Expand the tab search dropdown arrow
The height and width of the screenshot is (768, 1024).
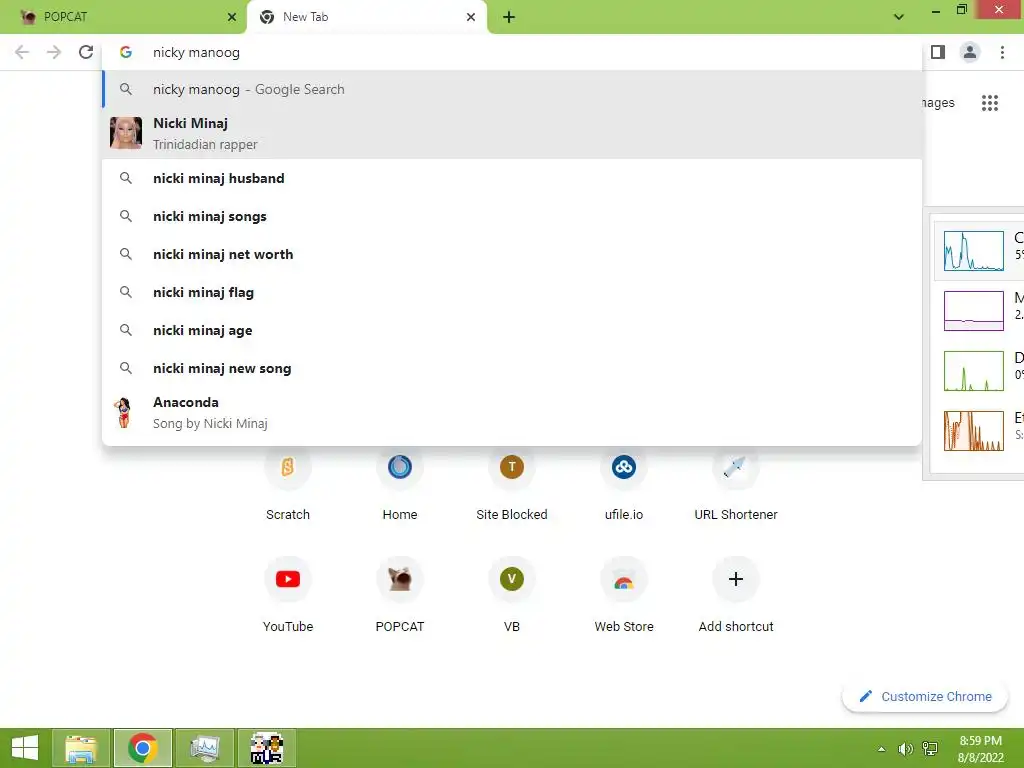pyautogui.click(x=899, y=17)
